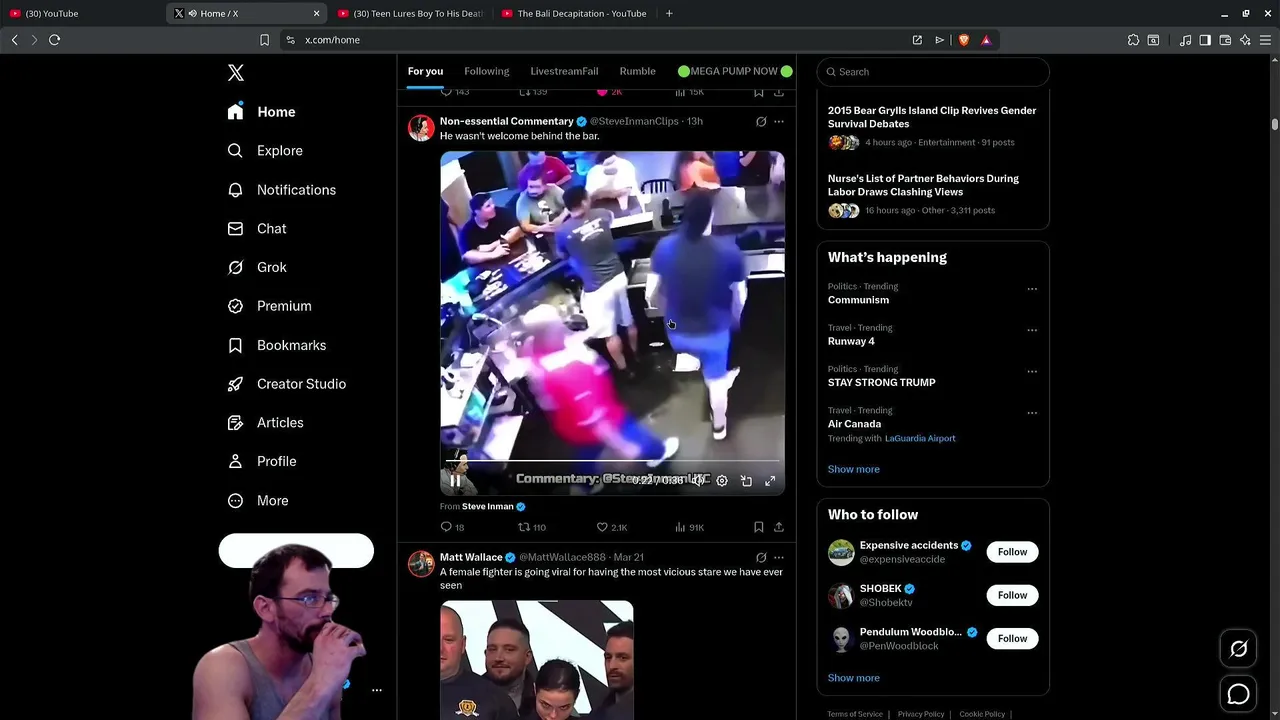Viewport: 1280px width, 720px height.
Task: Open the floating chat messages button
Action: [1238, 693]
